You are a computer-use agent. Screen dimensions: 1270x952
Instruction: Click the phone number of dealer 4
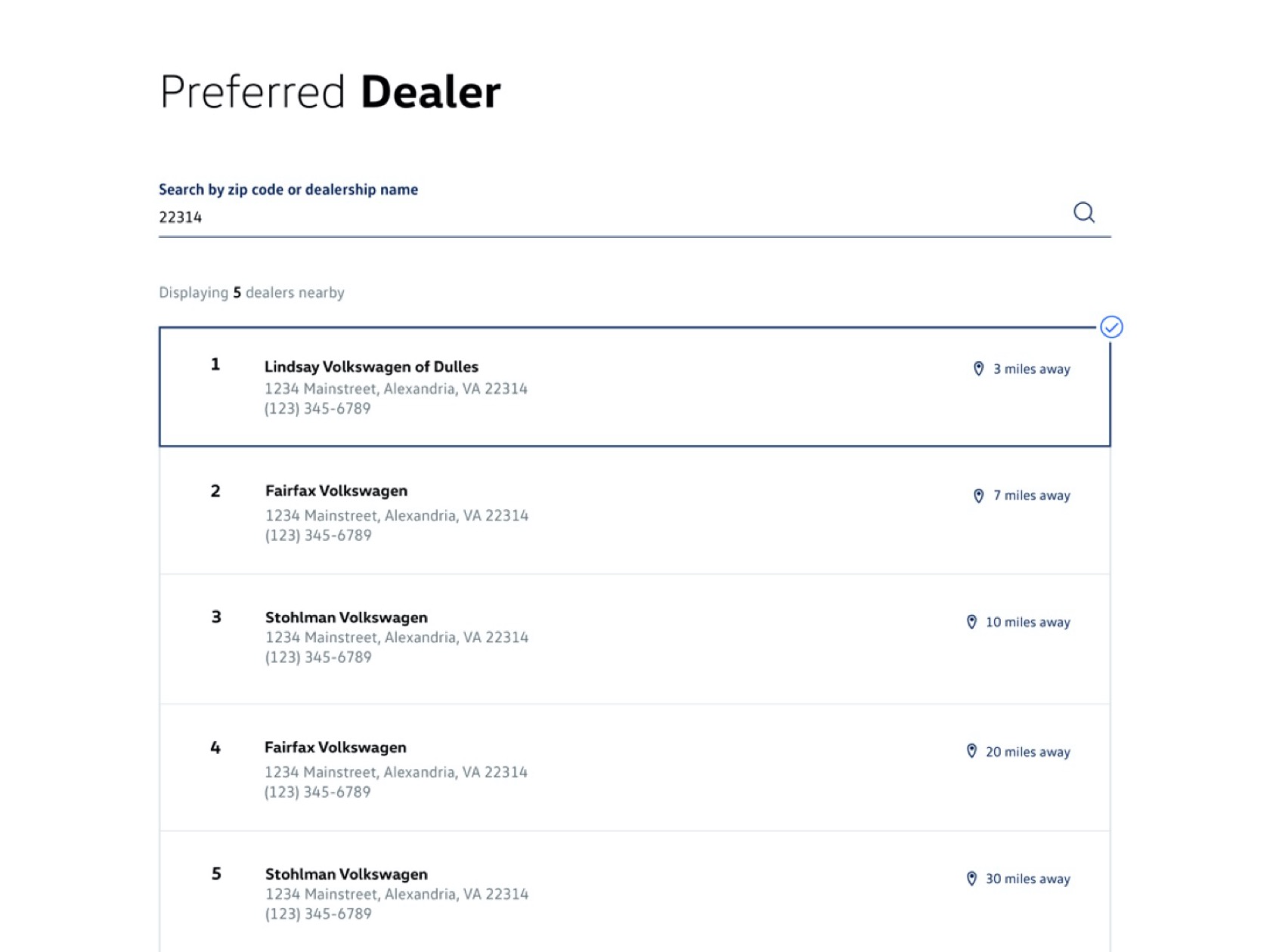click(x=317, y=792)
